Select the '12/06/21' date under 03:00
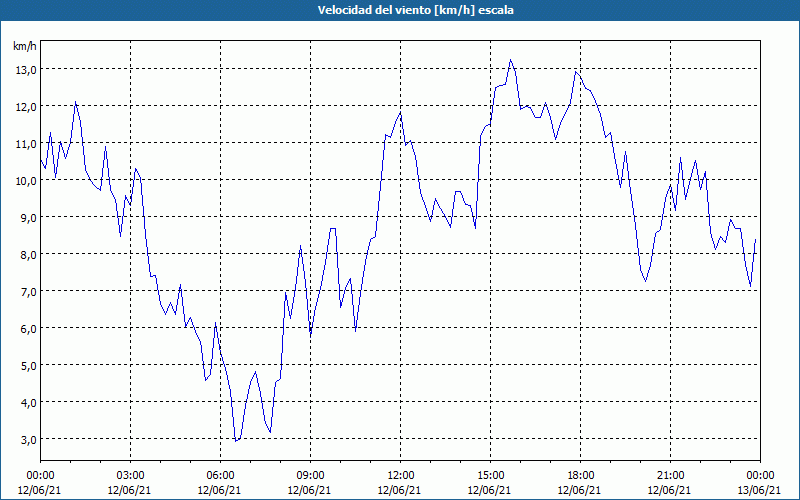The width and height of the screenshot is (800, 500). 129,490
